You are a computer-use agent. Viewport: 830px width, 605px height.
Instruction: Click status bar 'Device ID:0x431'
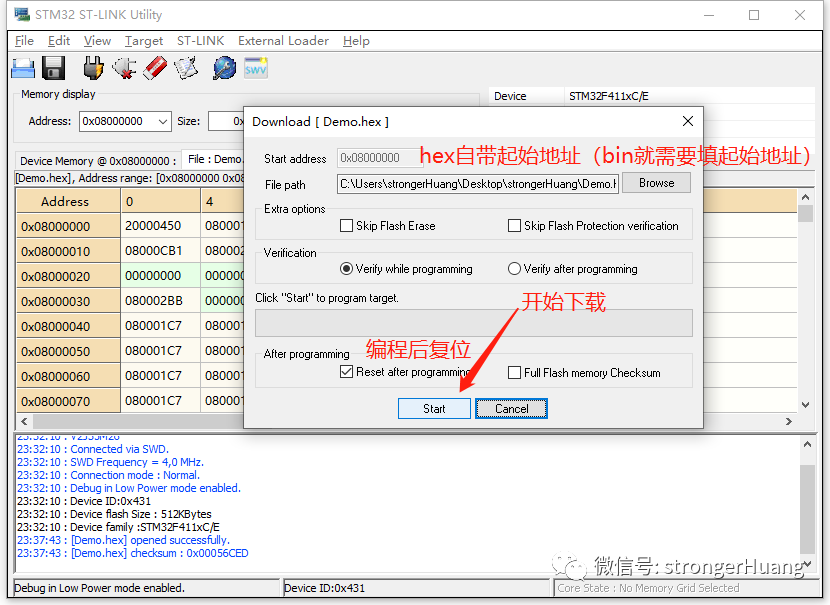(x=324, y=588)
